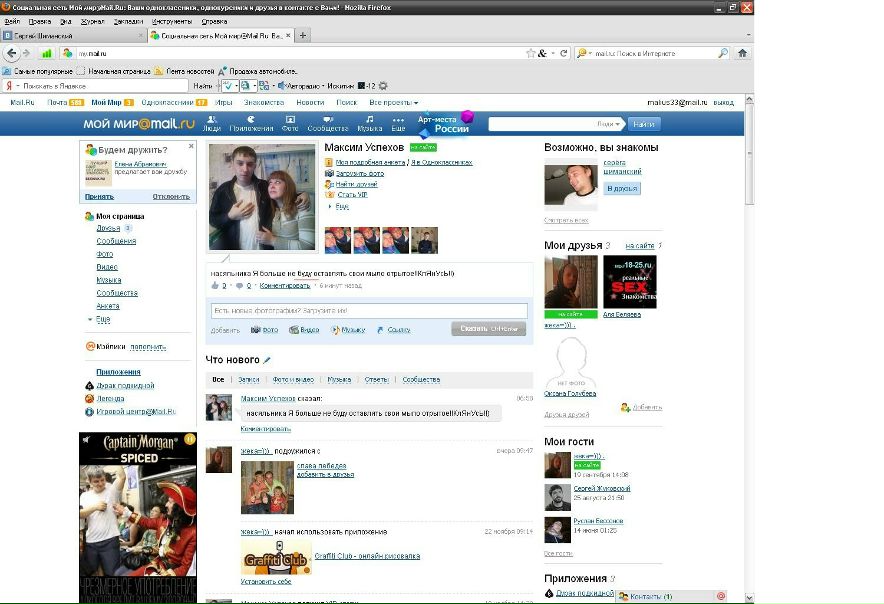Screen dimensions: 884x604
Task: Click the status input field about new photos
Action: (x=369, y=311)
